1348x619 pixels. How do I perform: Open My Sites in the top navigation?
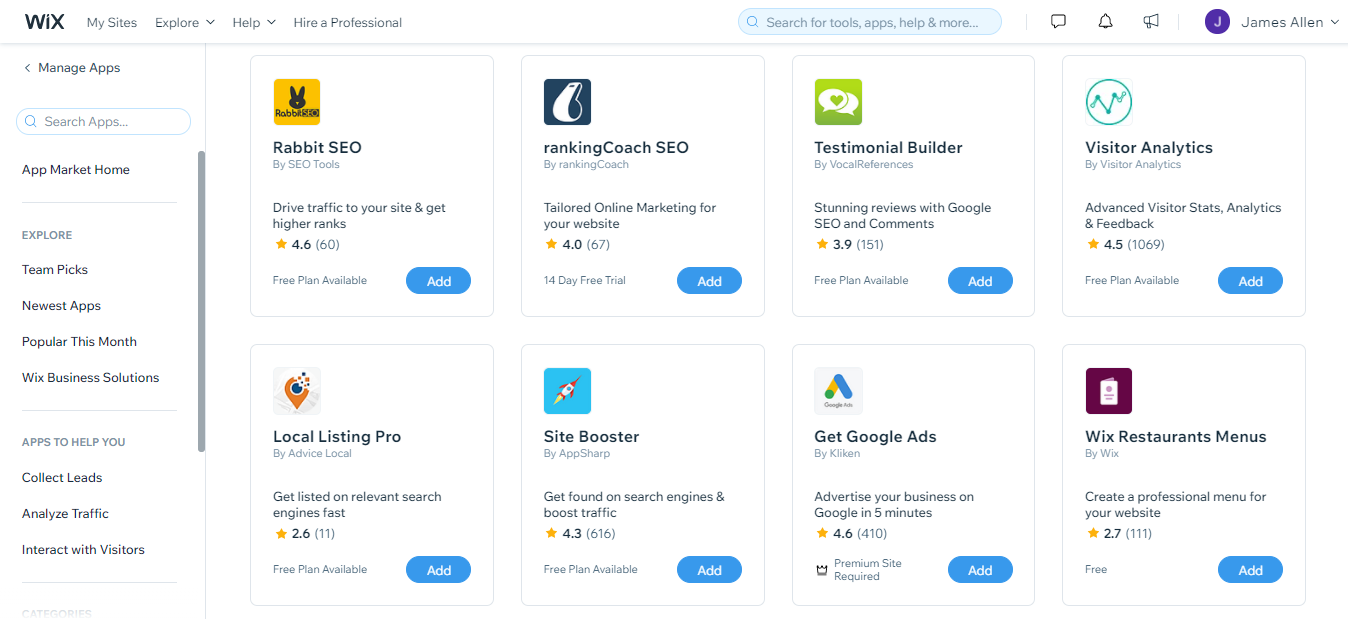[112, 22]
